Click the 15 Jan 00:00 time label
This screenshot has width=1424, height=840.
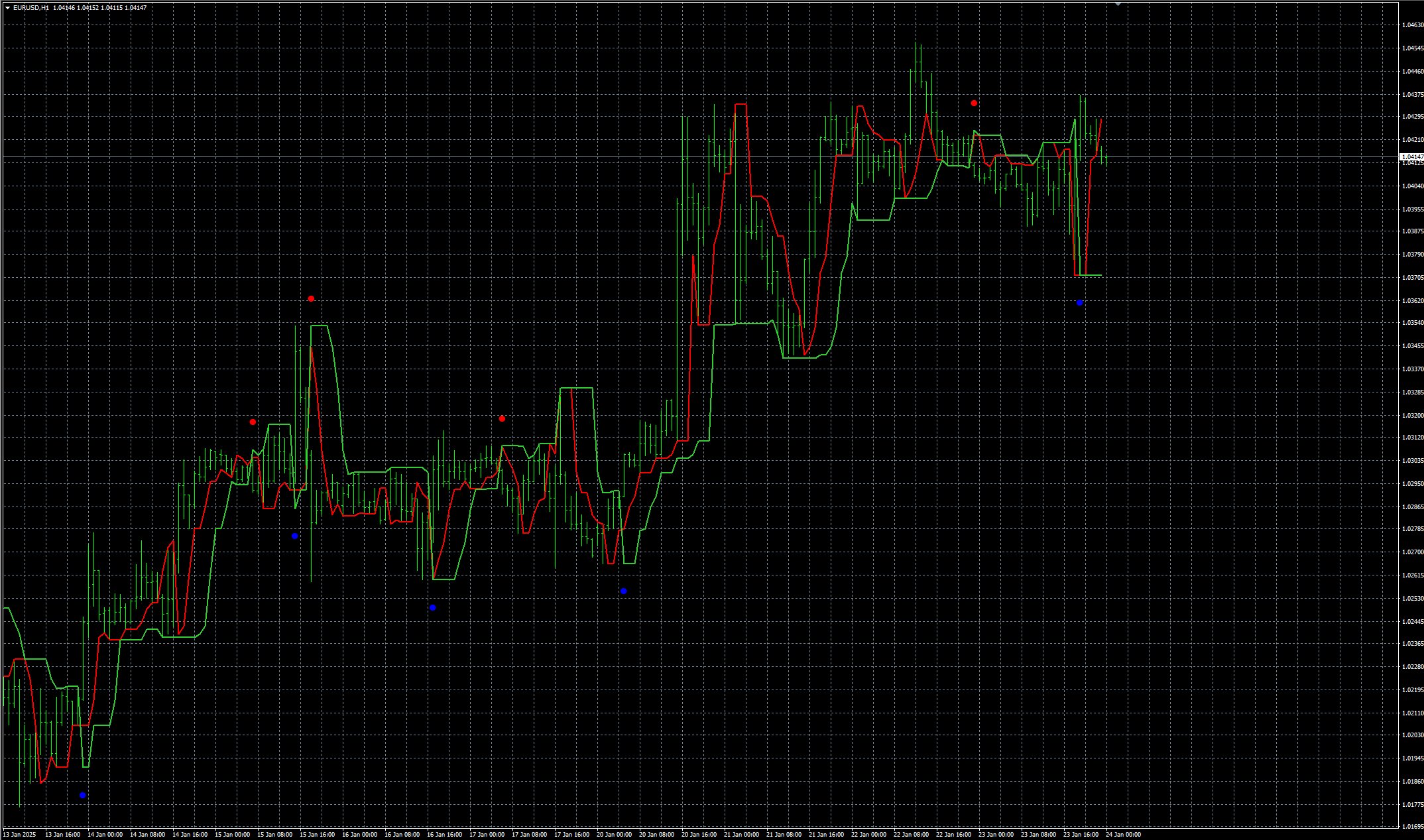point(232,835)
